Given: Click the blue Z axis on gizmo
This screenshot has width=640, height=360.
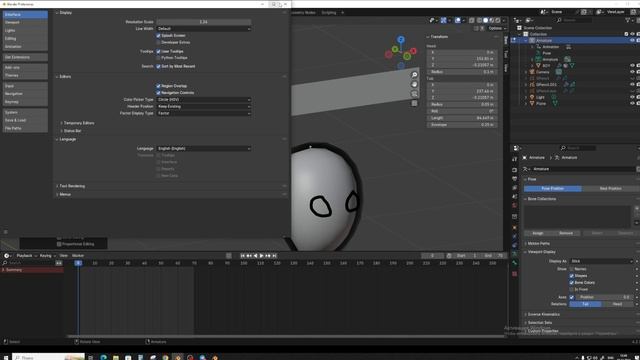Looking at the screenshot, I should click(x=401, y=39).
